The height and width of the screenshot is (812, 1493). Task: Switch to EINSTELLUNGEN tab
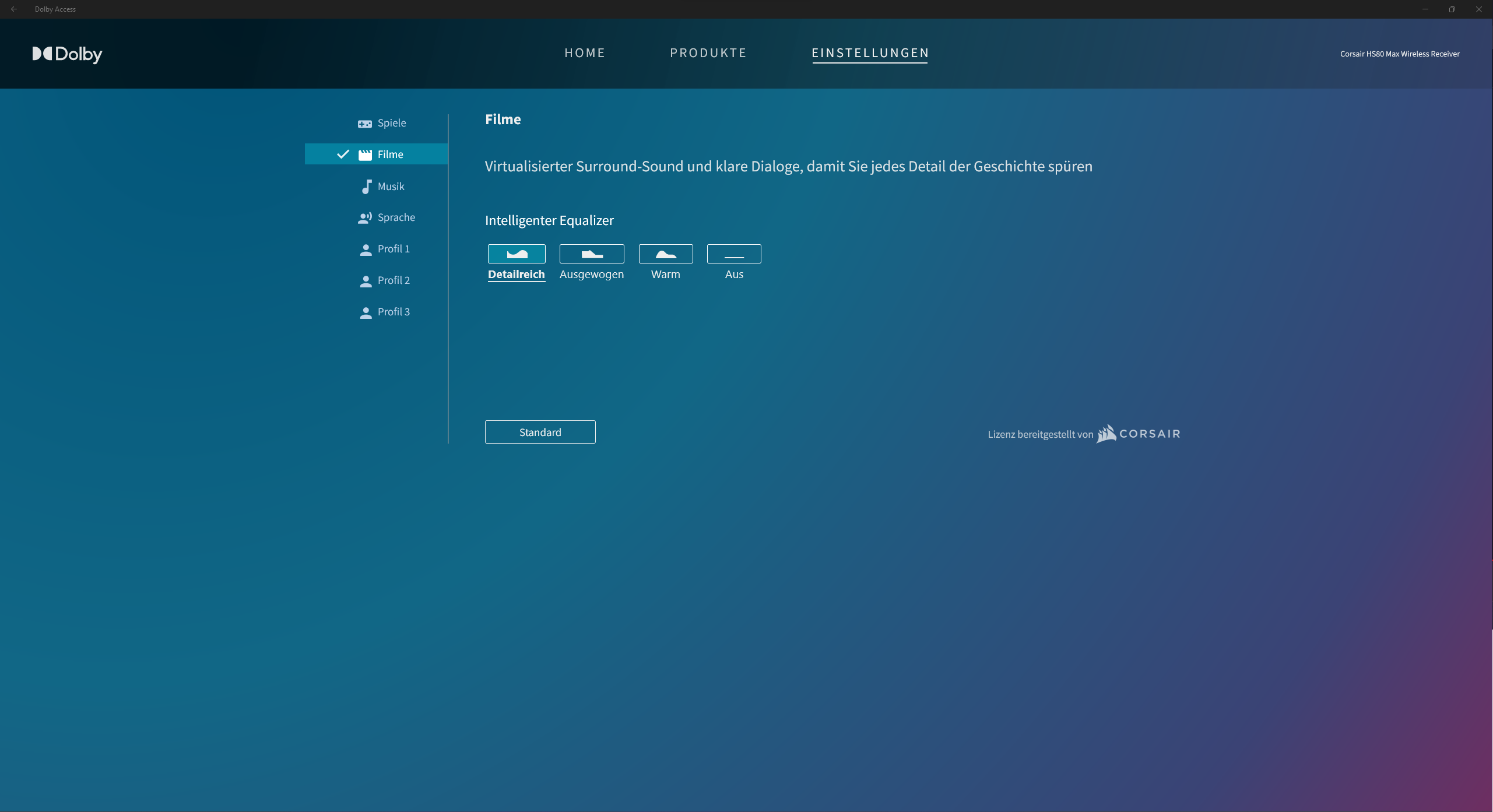coord(870,53)
